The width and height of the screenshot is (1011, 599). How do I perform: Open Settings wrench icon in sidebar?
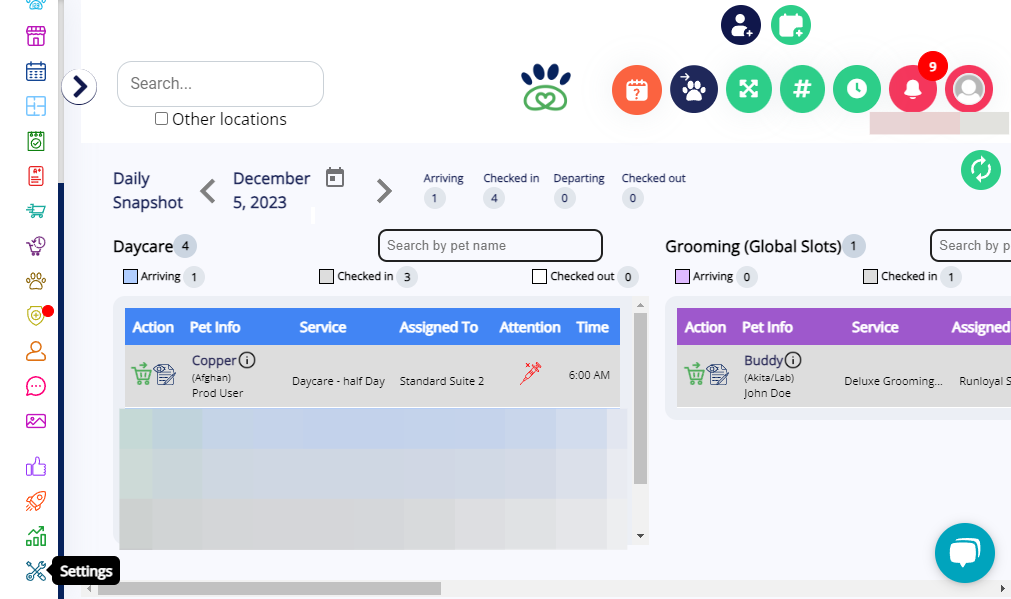(36, 571)
